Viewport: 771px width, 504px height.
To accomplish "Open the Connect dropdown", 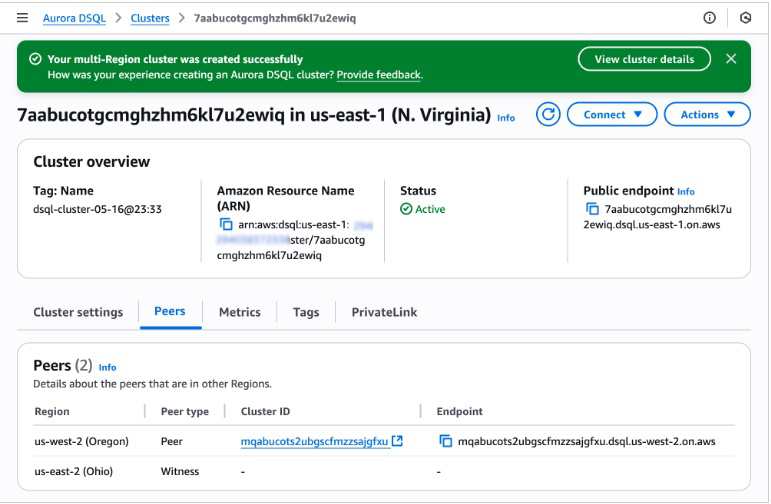I will tap(611, 115).
